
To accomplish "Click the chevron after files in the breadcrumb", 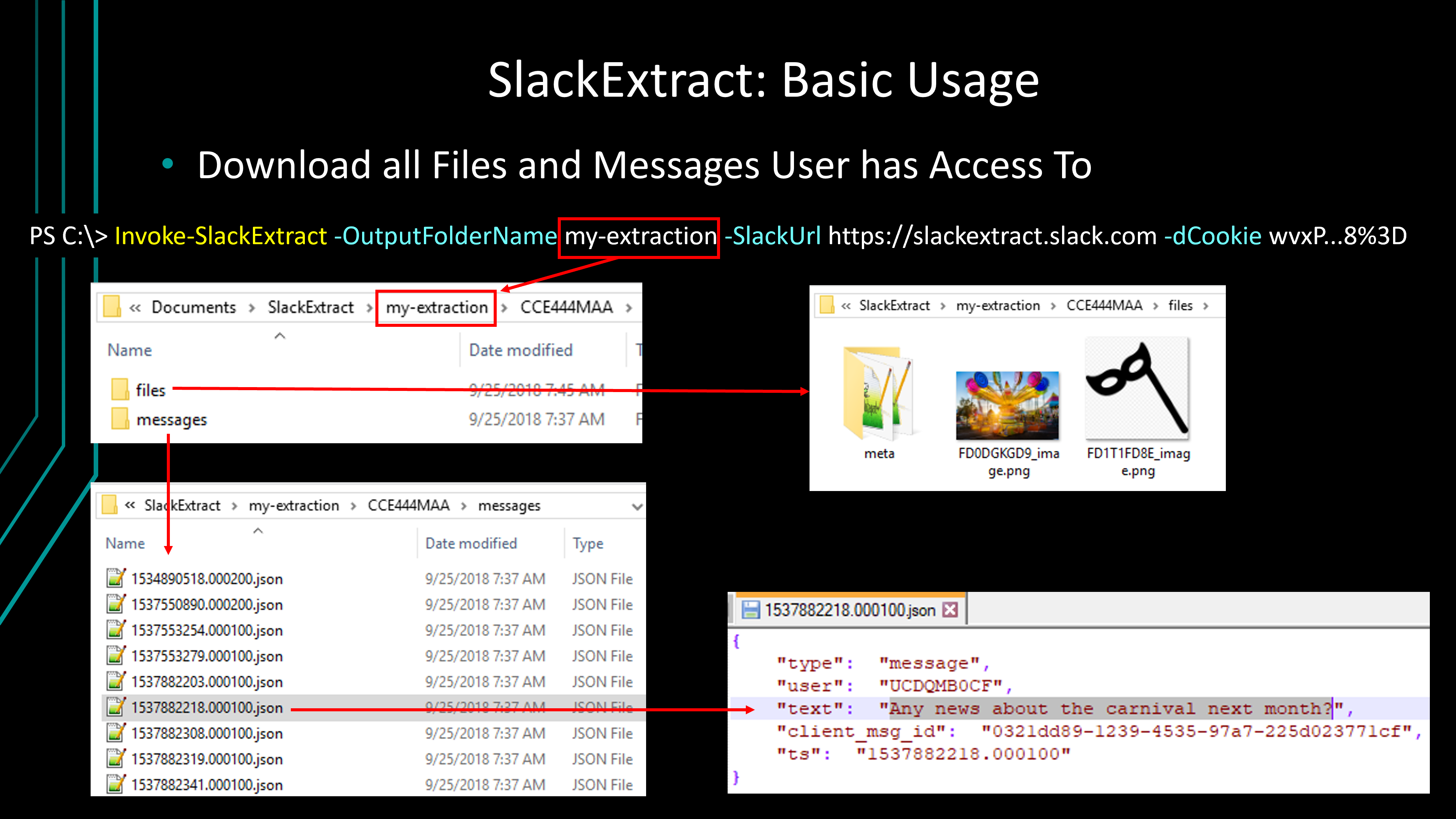I will click(1206, 306).
